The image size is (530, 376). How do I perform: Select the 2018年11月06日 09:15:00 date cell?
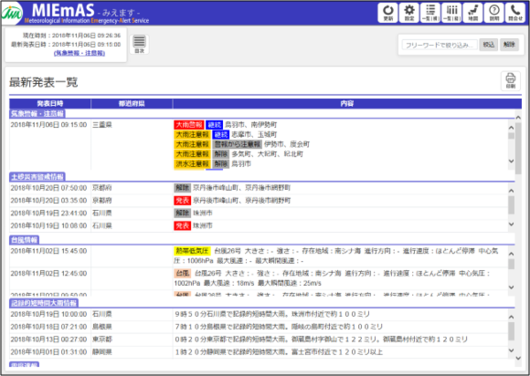click(x=49, y=125)
